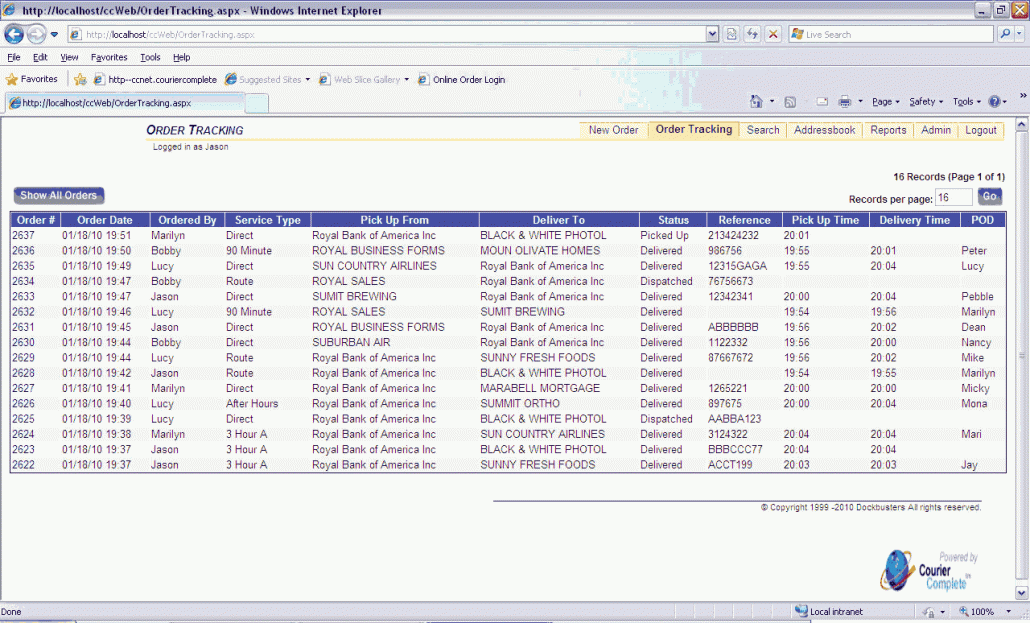Click the Home icon in command bar
The image size is (1030, 623).
click(757, 102)
